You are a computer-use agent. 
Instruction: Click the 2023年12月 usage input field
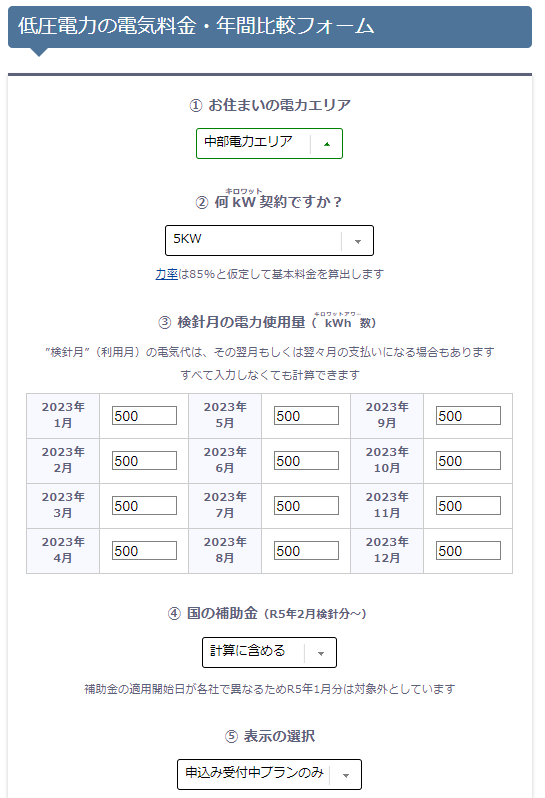pyautogui.click(x=468, y=551)
